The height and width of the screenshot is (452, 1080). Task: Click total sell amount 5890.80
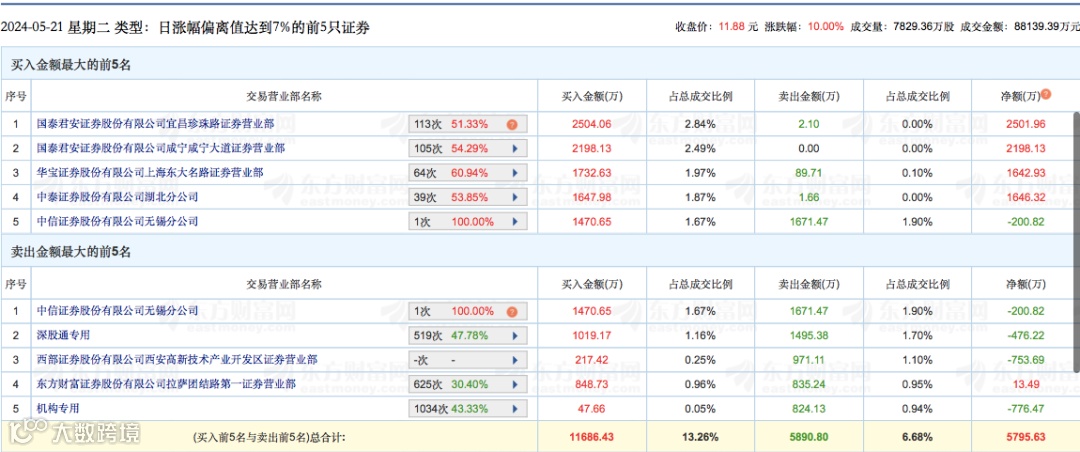pyautogui.click(x=810, y=438)
